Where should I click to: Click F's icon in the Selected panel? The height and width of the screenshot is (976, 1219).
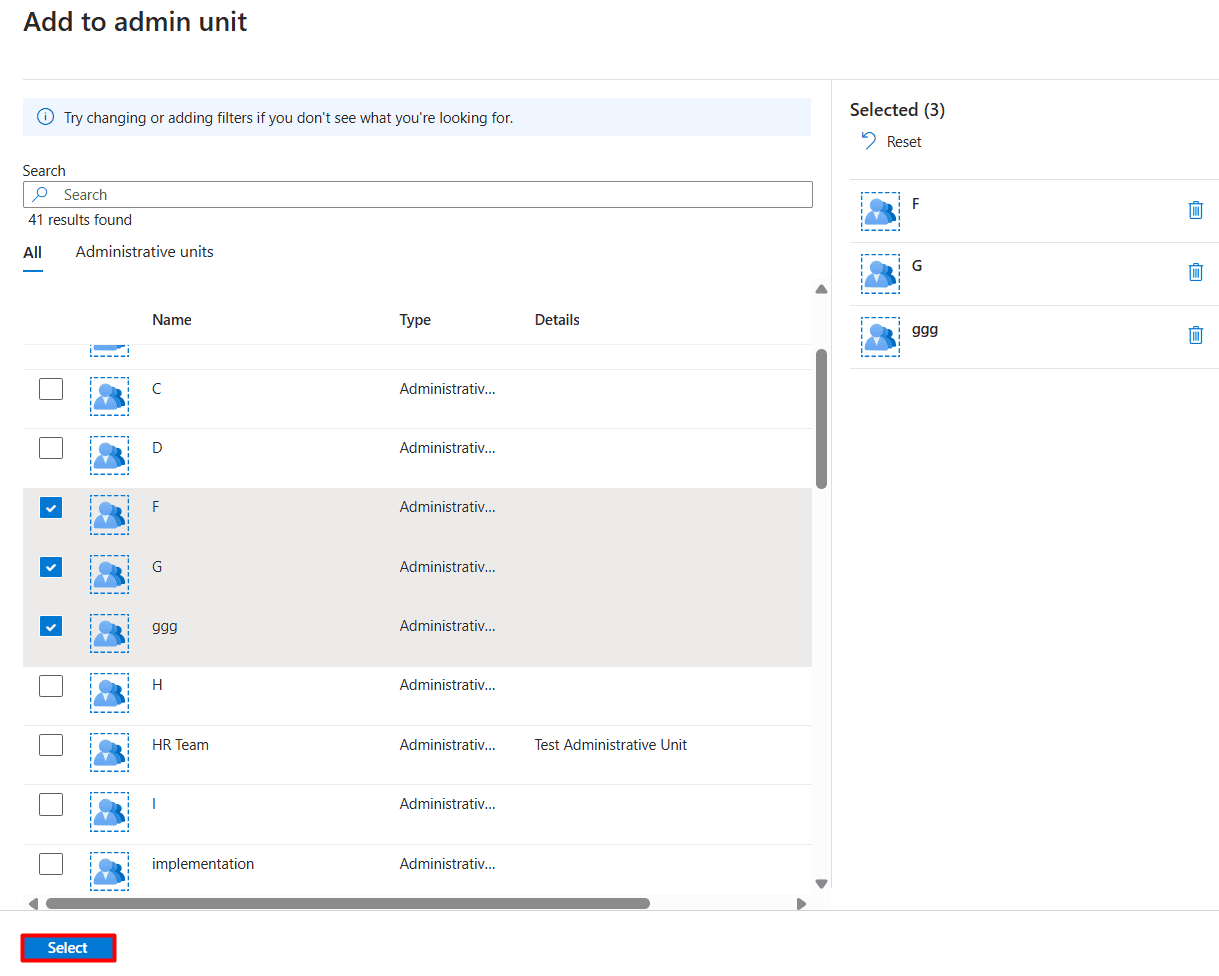tap(880, 211)
